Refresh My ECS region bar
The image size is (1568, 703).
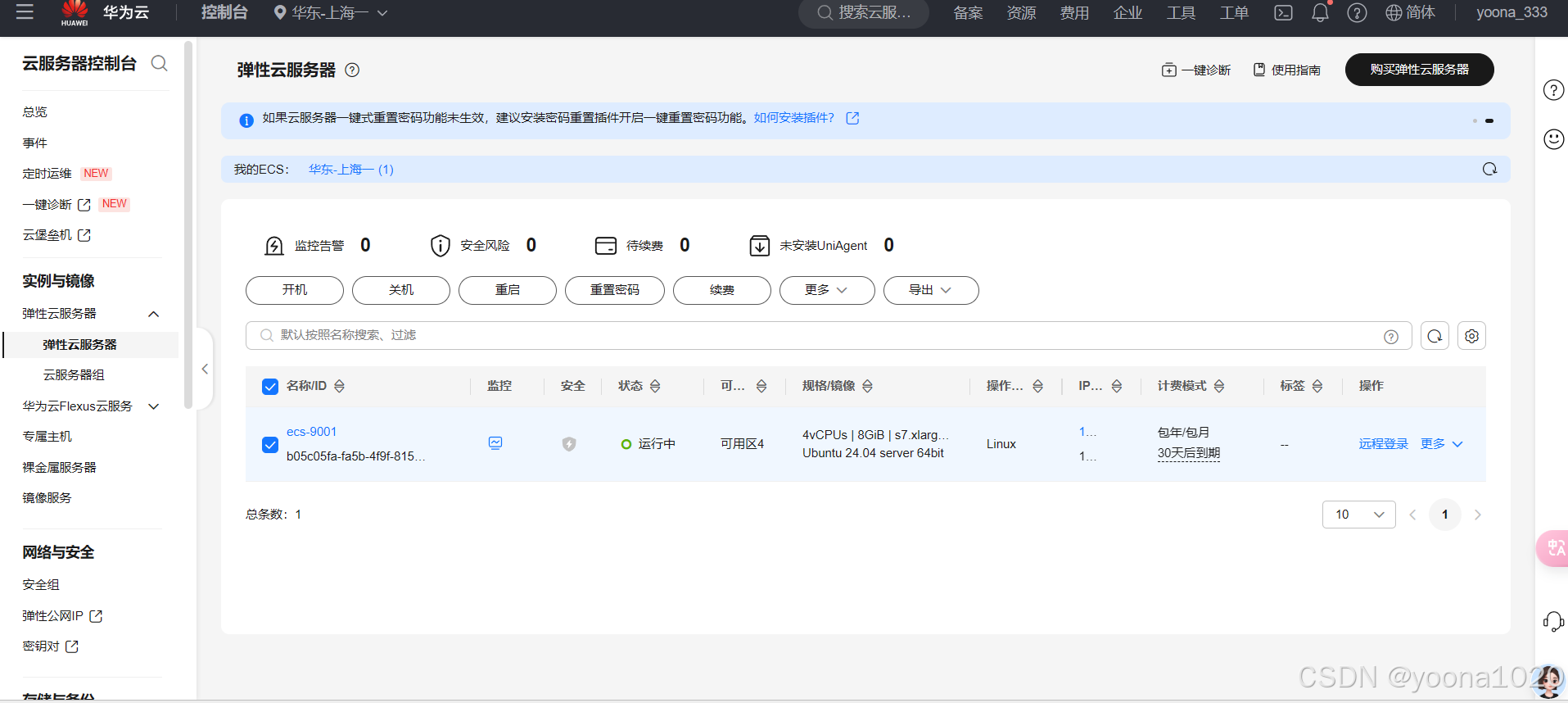[x=1489, y=169]
